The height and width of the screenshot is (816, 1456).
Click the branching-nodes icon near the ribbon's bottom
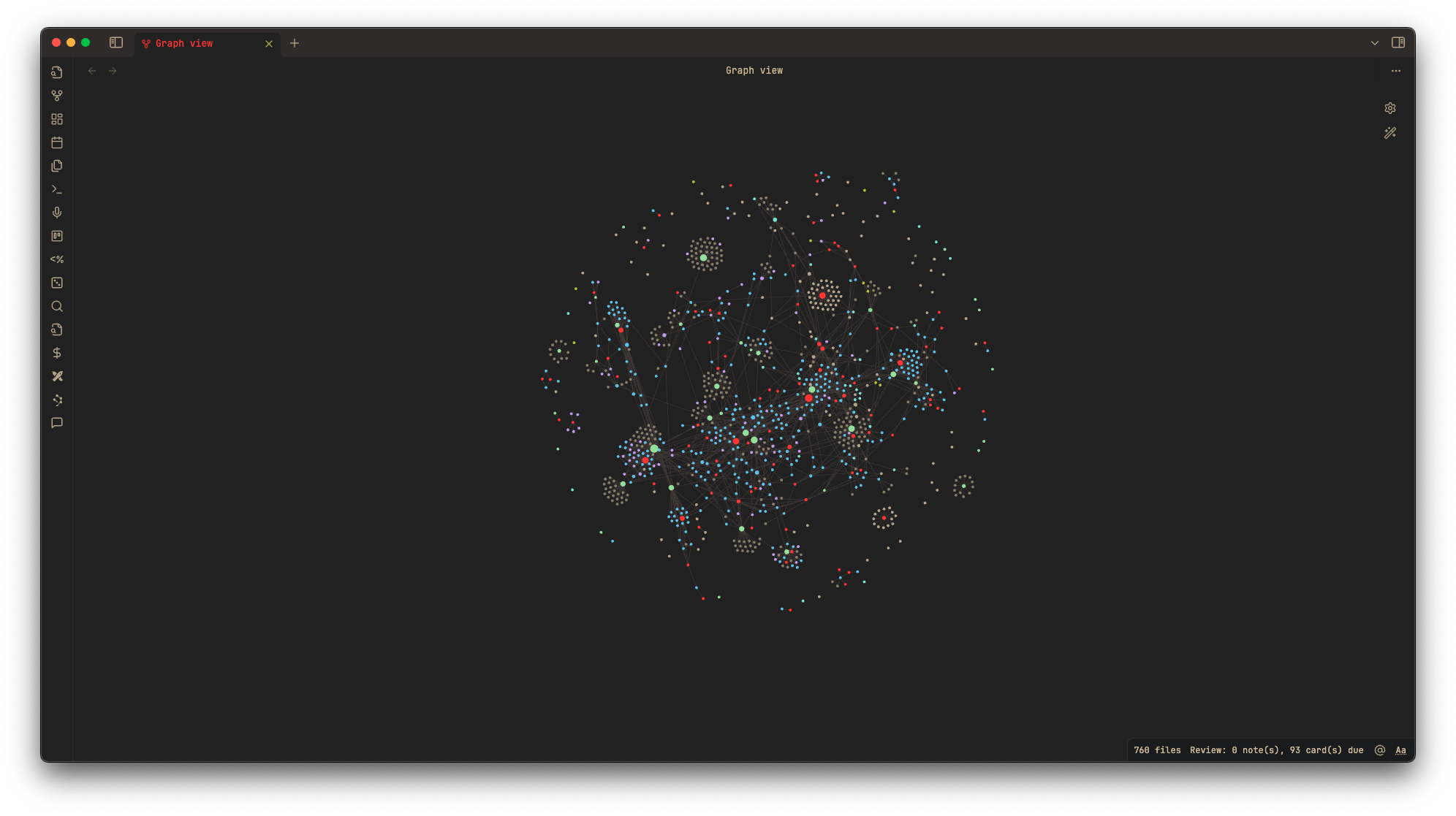(57, 400)
